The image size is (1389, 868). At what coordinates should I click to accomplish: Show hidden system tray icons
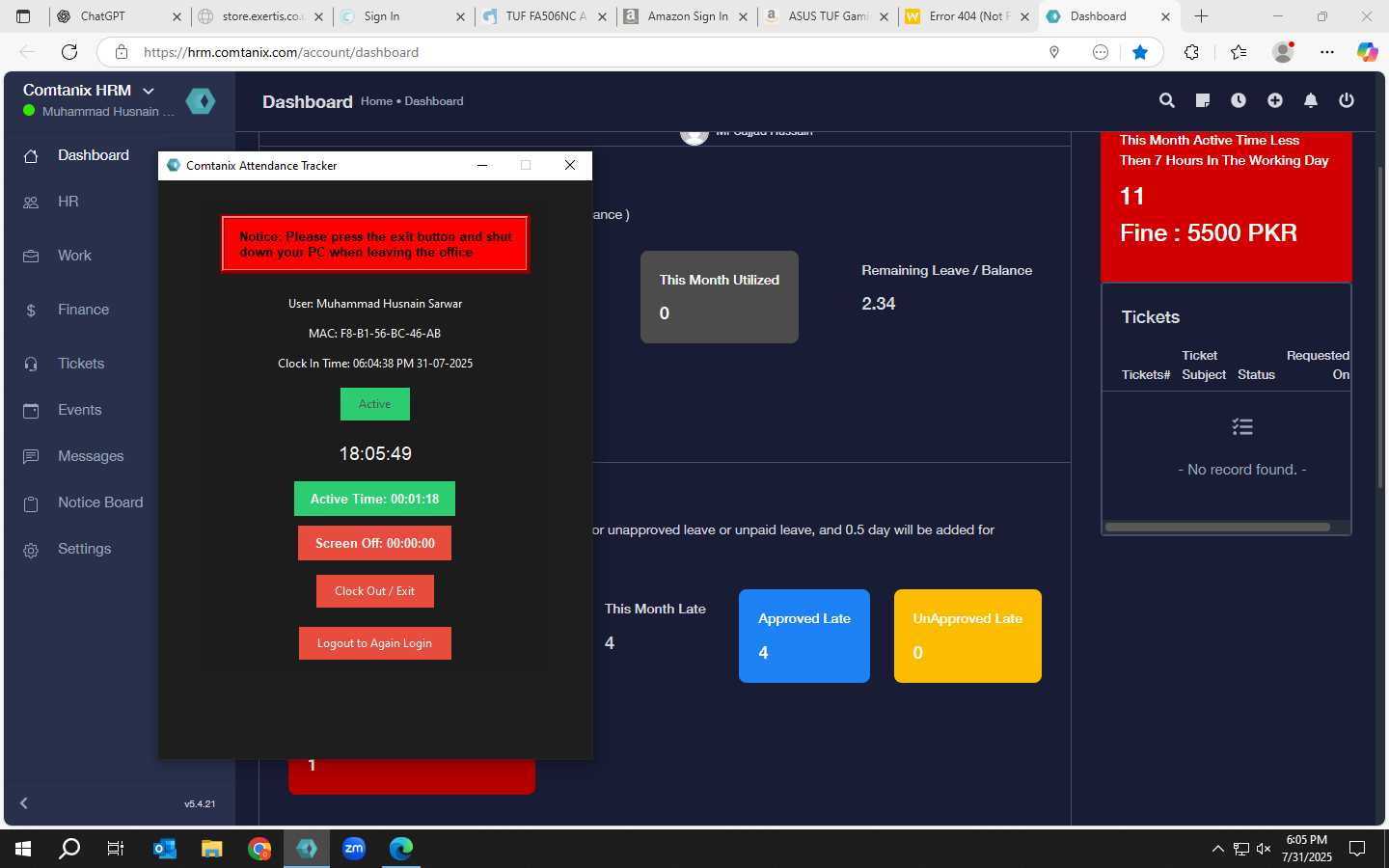click(1217, 849)
